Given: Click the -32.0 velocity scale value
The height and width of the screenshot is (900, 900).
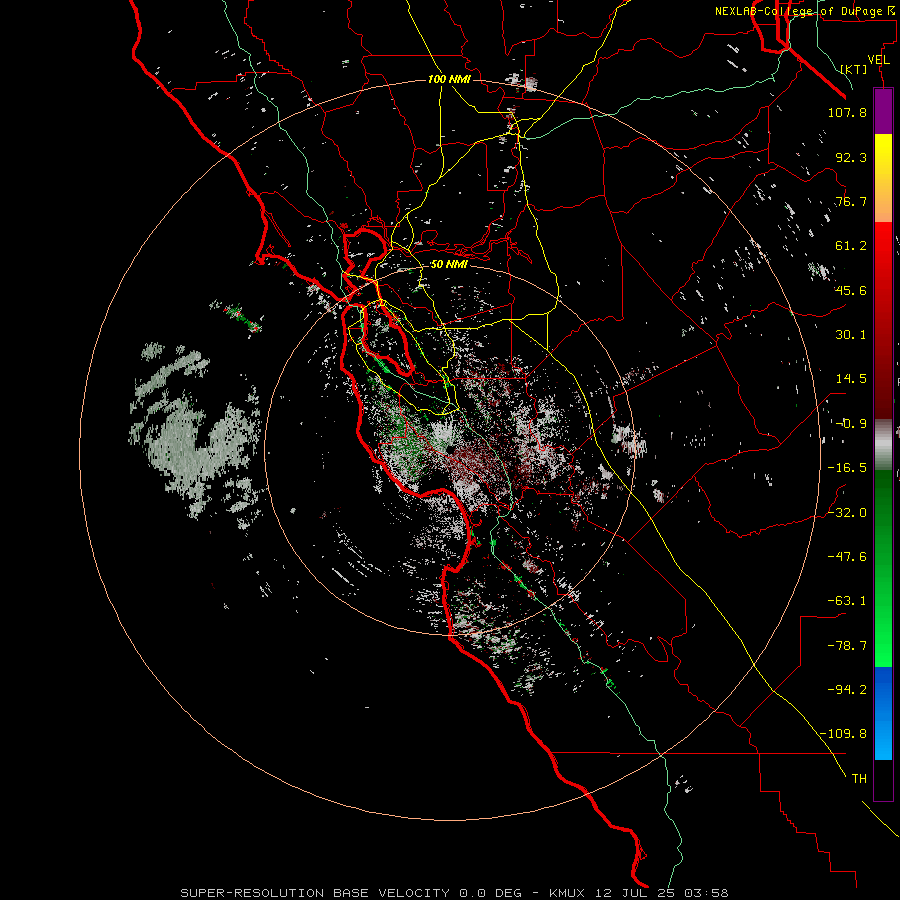Looking at the screenshot, I should click(847, 513).
